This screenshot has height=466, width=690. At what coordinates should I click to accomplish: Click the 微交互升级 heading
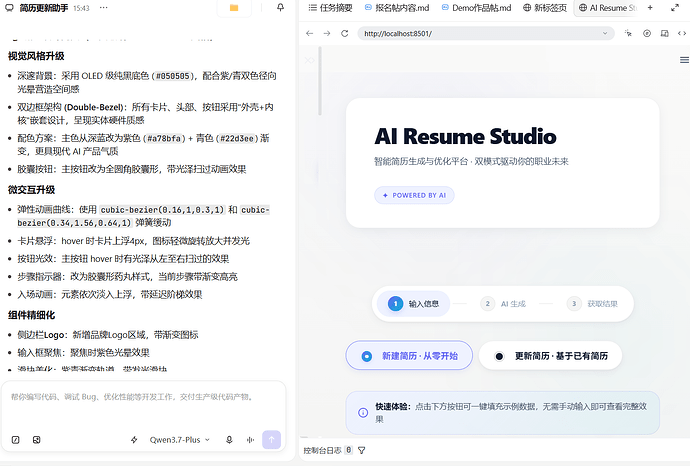[x=31, y=190]
